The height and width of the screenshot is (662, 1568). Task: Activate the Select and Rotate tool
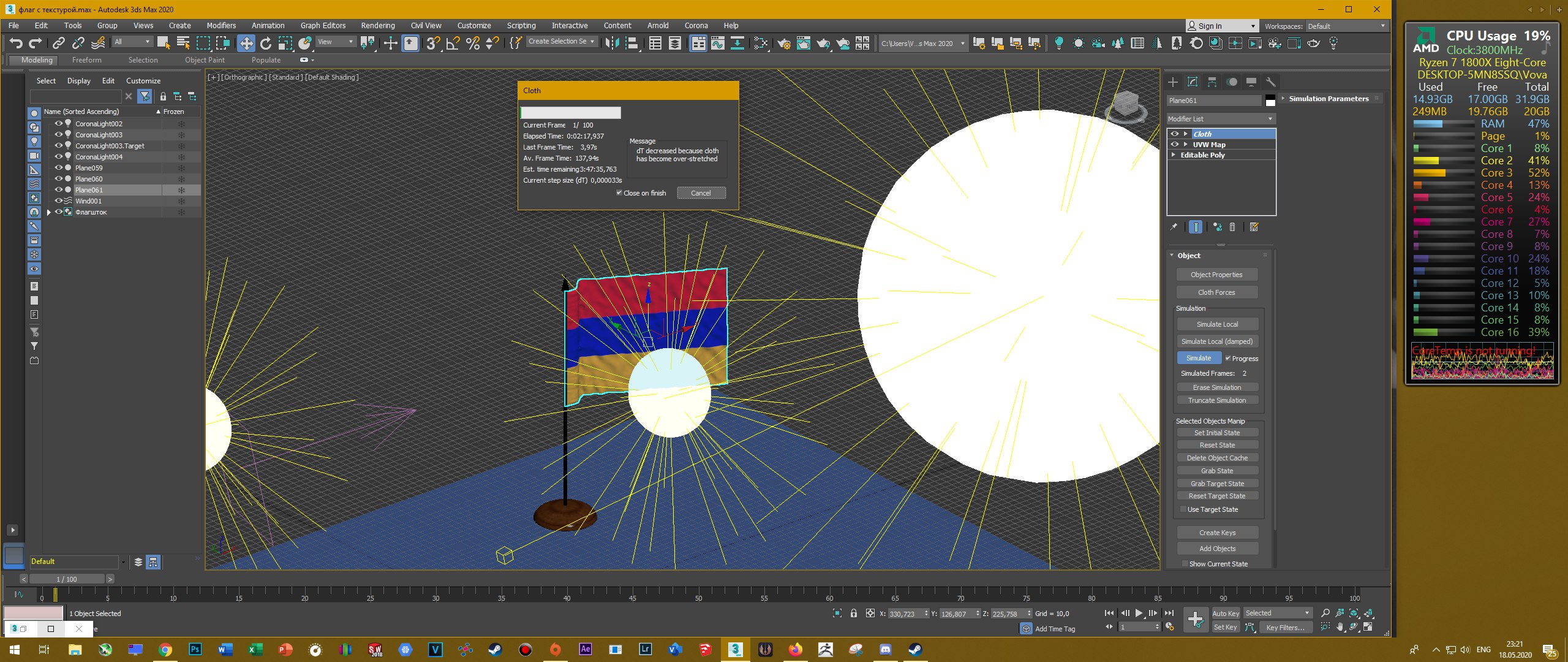tap(266, 43)
